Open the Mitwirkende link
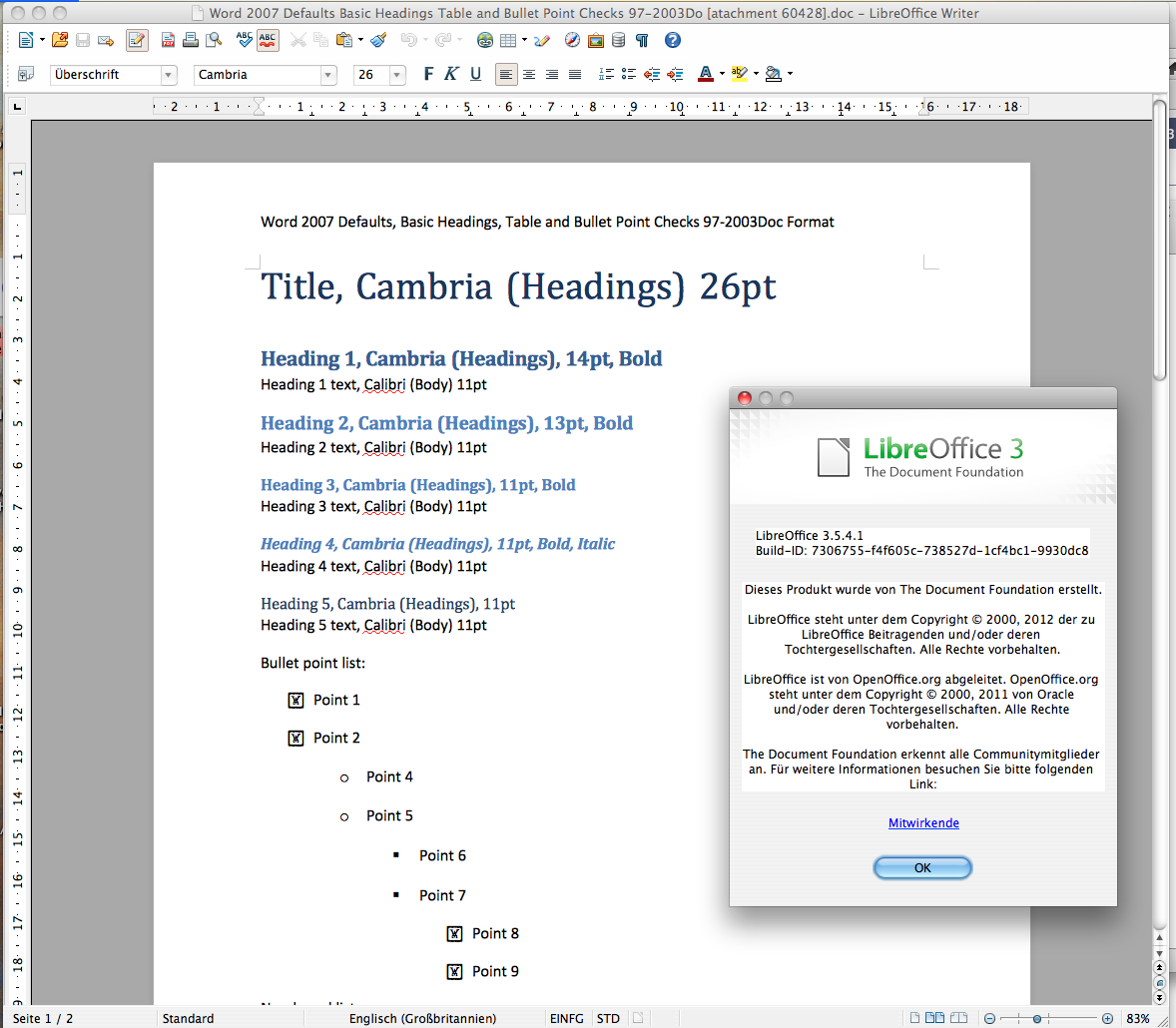The width and height of the screenshot is (1176, 1028). [x=923, y=823]
